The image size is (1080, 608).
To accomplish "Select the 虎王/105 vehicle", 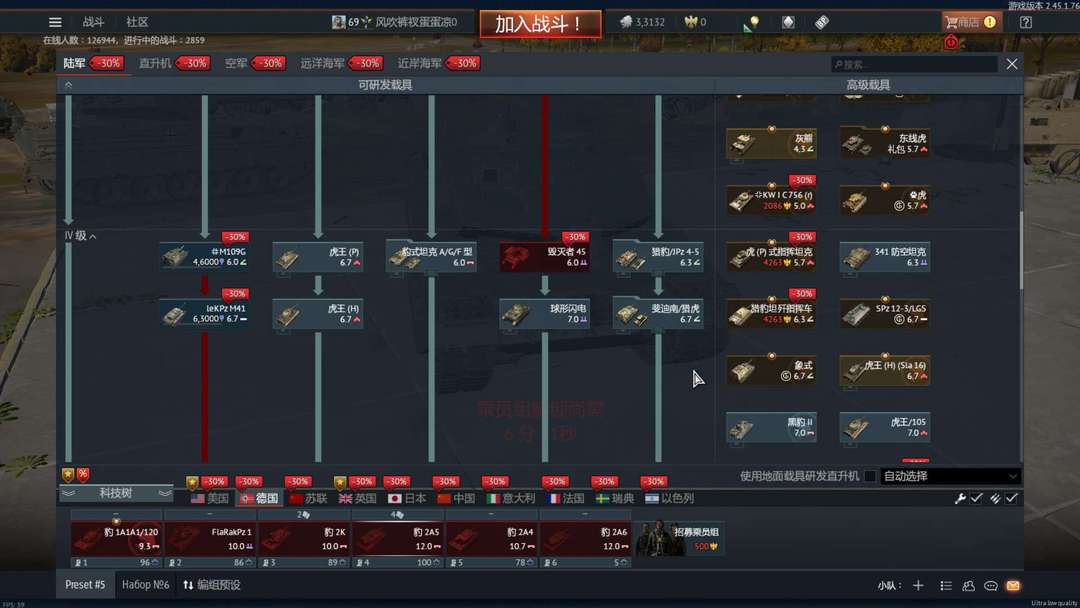I will tap(885, 428).
